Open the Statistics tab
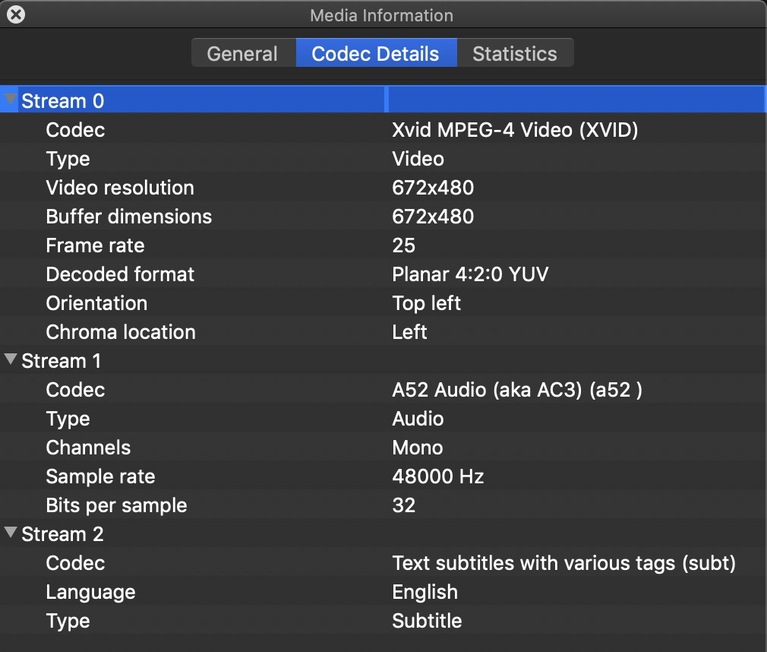 point(514,54)
